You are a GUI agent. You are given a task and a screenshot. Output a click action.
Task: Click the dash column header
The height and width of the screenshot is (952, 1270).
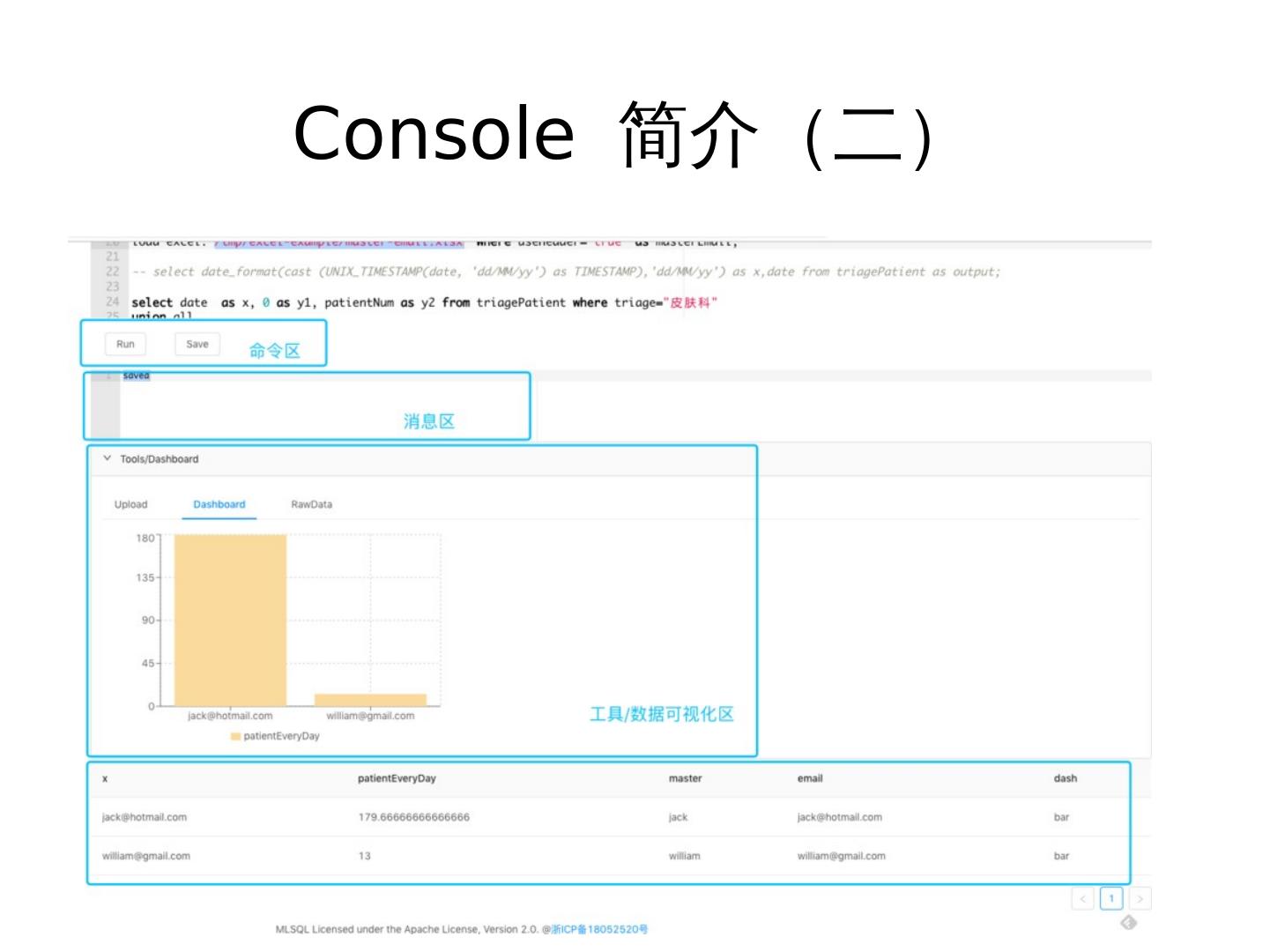(x=1065, y=778)
